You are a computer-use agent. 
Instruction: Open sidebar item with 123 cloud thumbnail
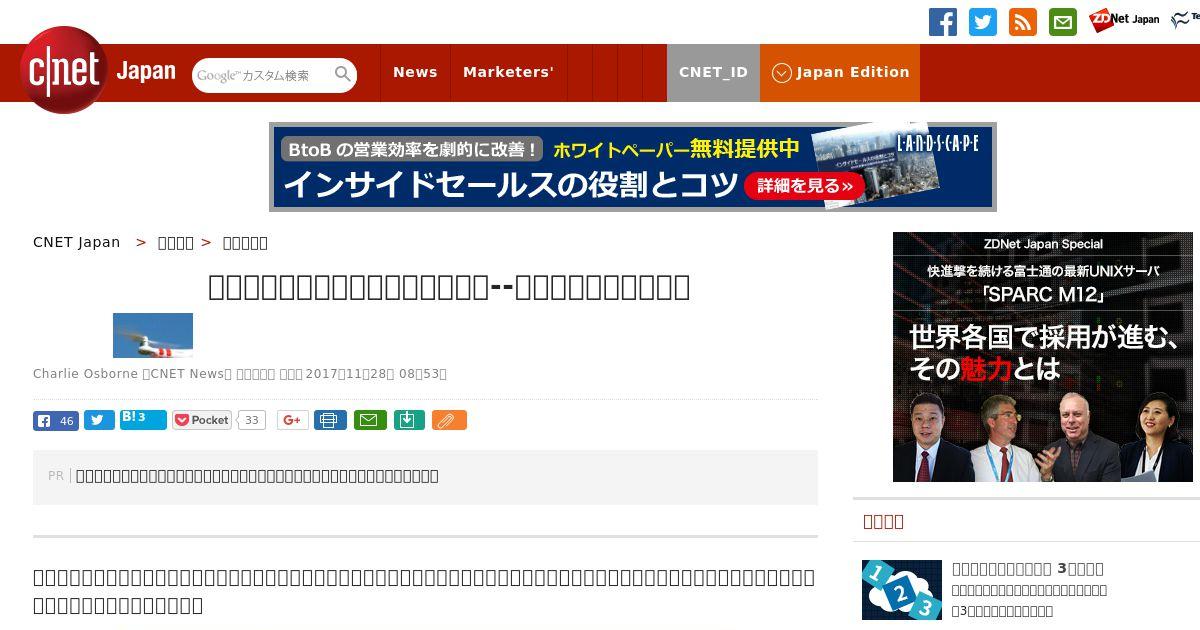click(x=902, y=590)
